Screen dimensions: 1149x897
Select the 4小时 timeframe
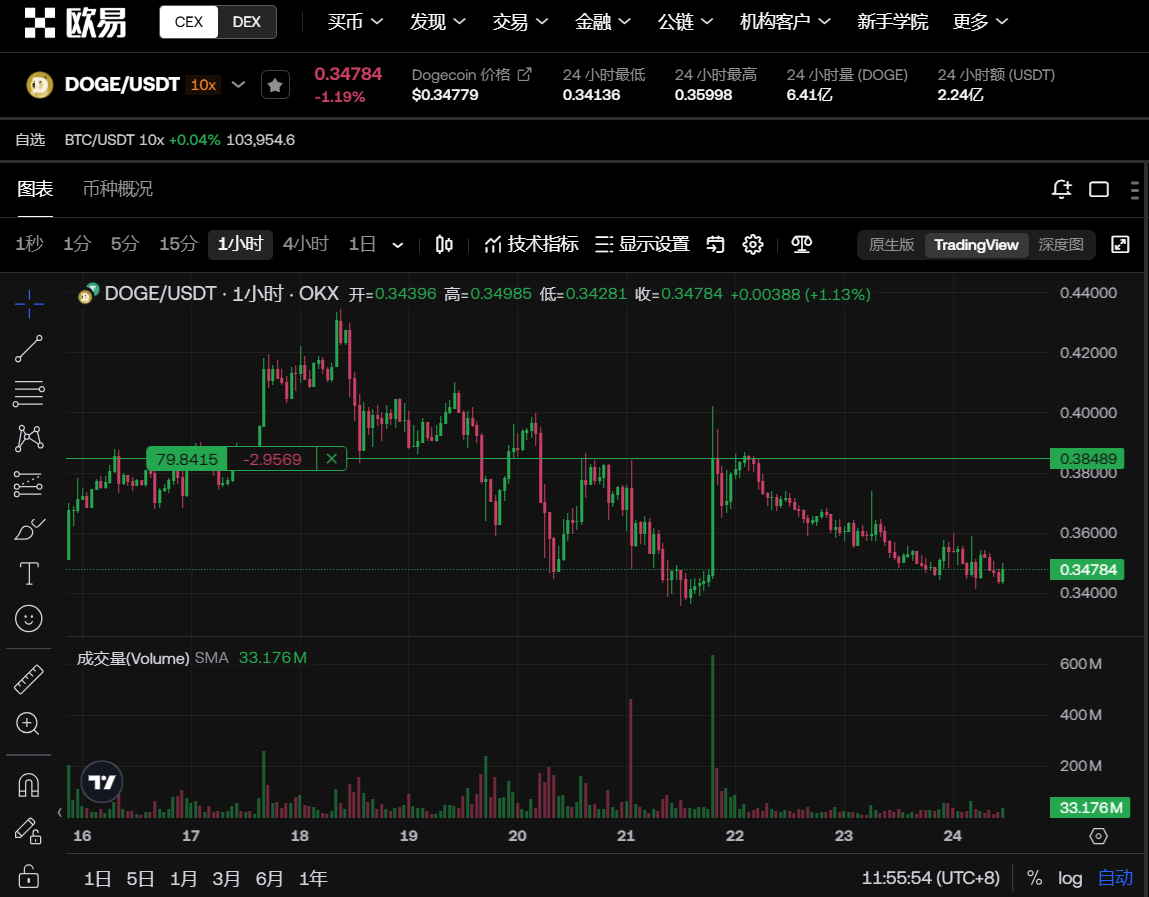coord(305,244)
